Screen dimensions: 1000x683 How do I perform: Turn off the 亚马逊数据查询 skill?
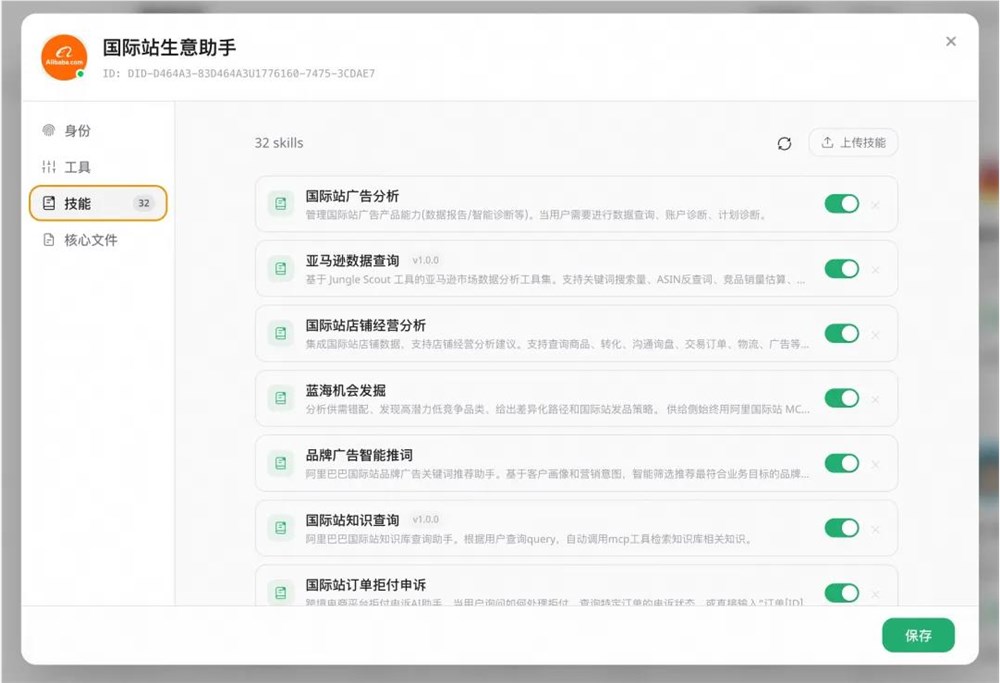(841, 269)
